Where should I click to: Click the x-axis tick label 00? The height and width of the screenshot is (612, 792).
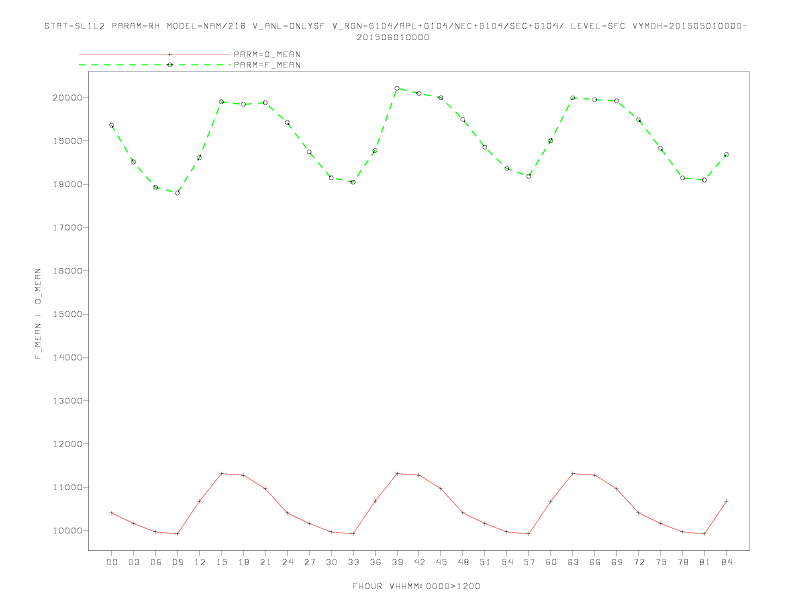(x=112, y=562)
